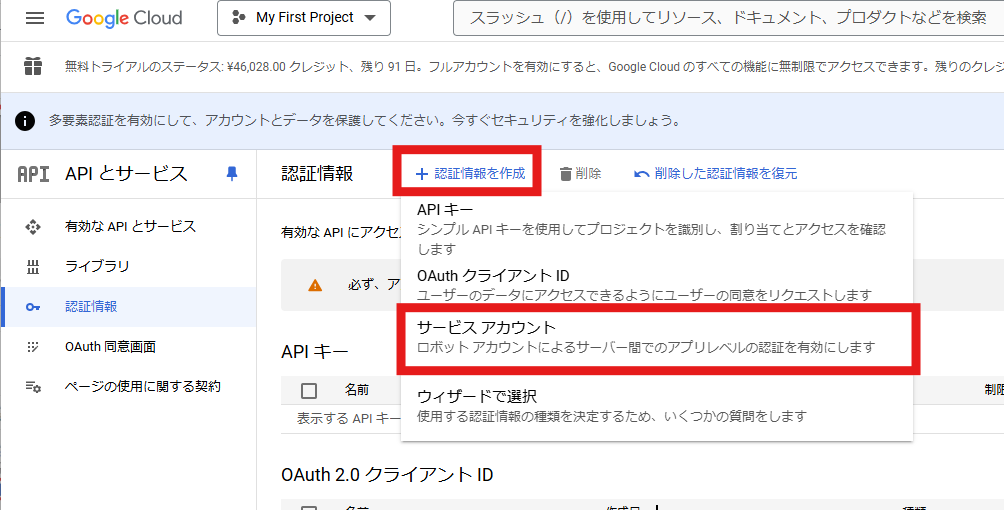Click the Google Cloud logo

pos(124,18)
